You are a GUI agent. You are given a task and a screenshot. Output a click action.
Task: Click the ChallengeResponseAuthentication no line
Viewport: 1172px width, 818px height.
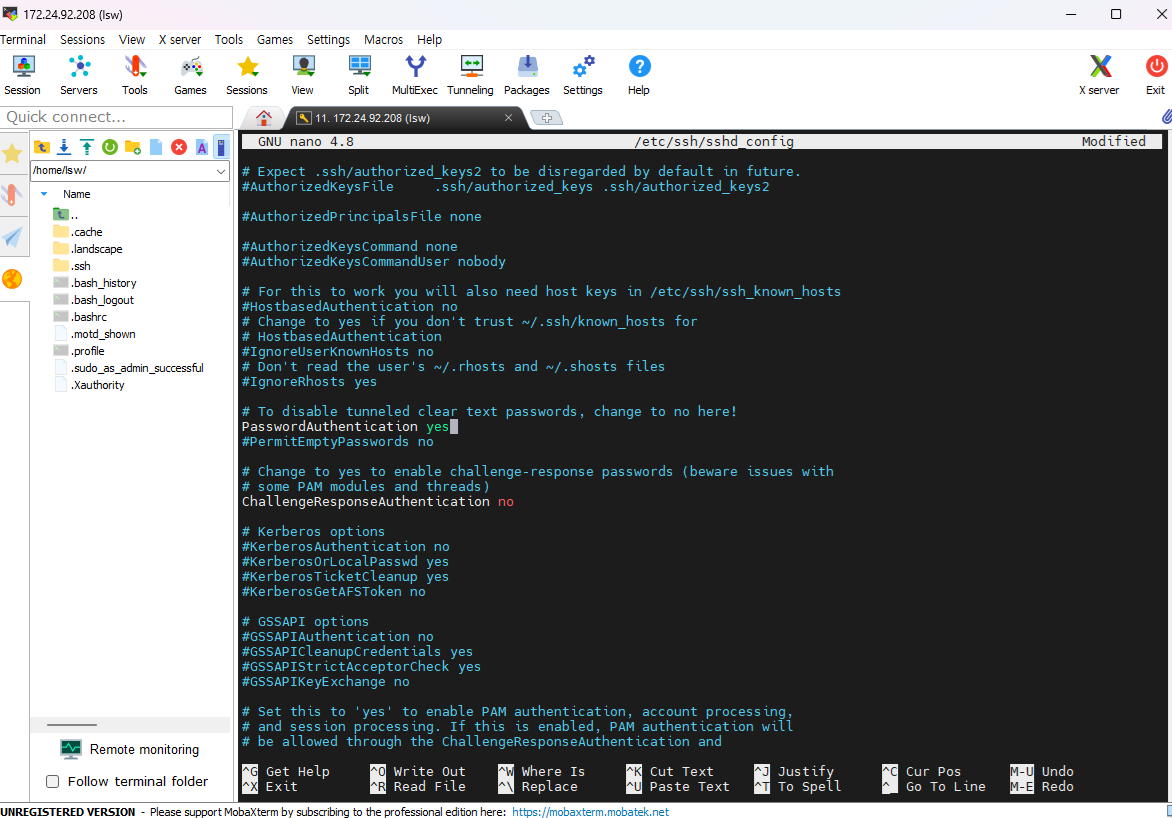point(377,502)
